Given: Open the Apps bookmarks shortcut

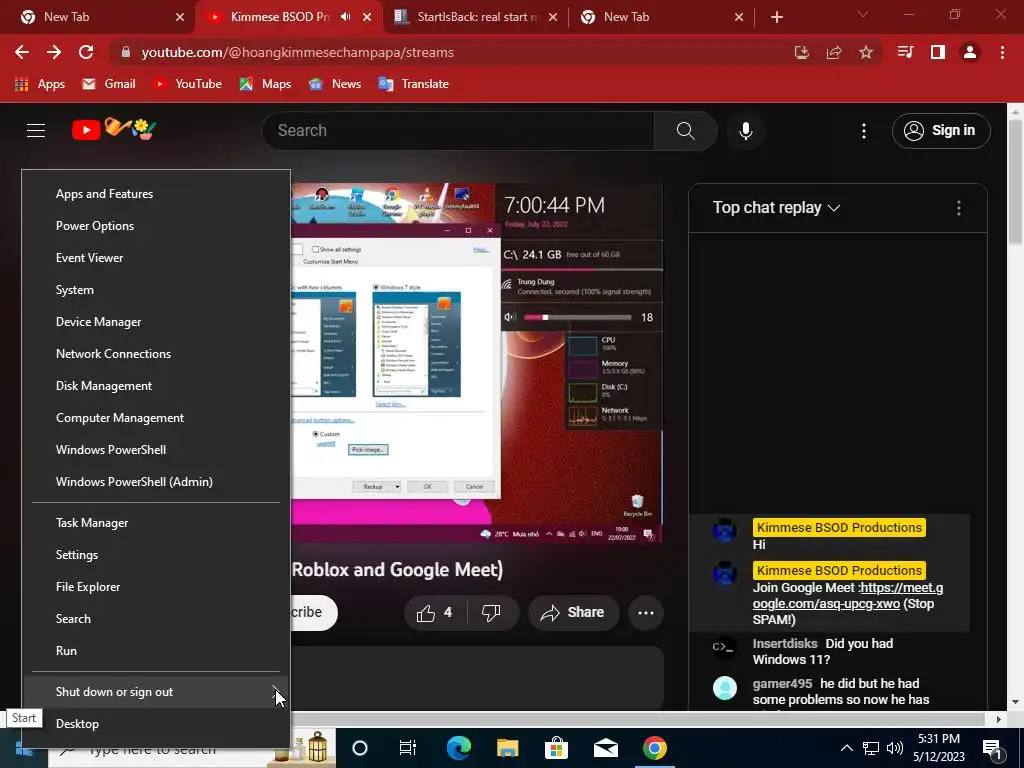Looking at the screenshot, I should click(40, 84).
